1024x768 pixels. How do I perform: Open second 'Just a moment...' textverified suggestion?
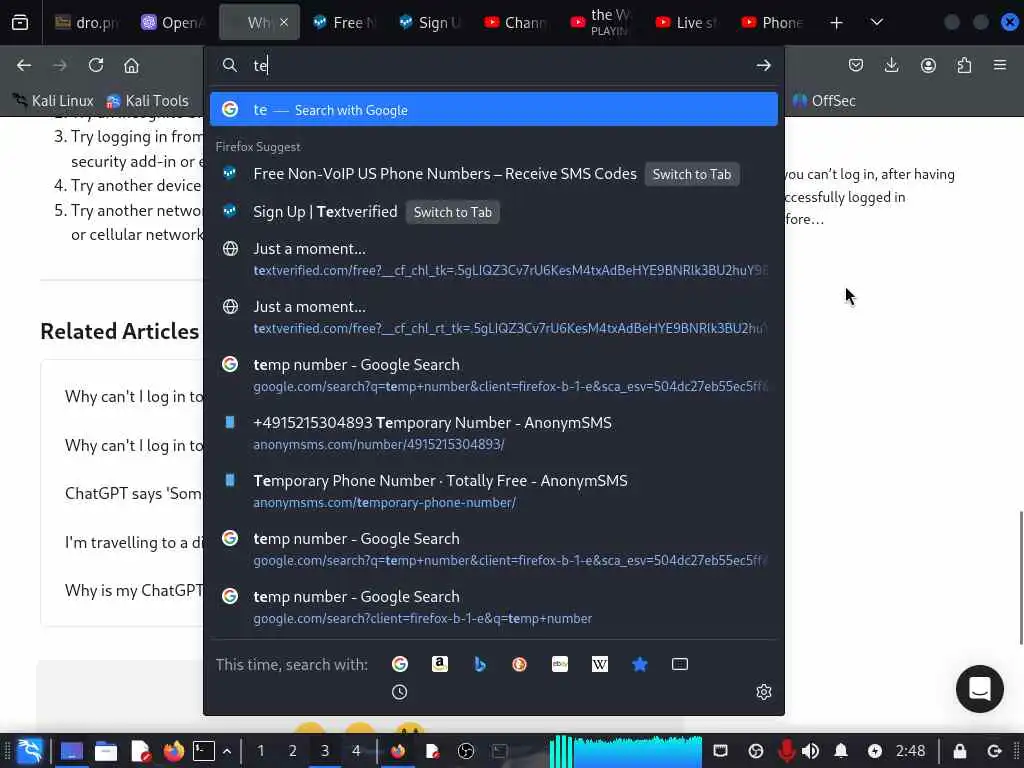(494, 317)
